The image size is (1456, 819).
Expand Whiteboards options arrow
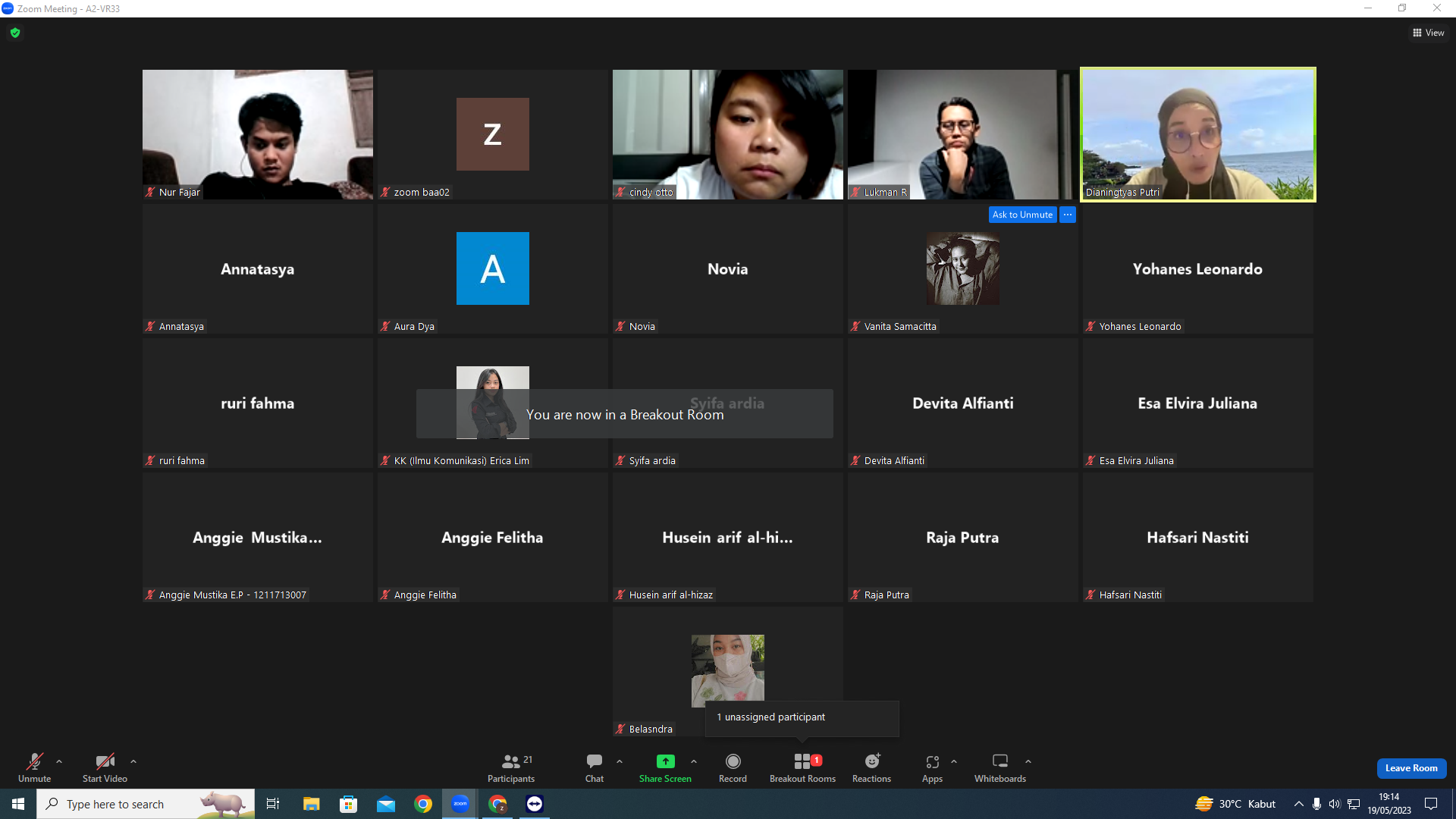pyautogui.click(x=1028, y=761)
